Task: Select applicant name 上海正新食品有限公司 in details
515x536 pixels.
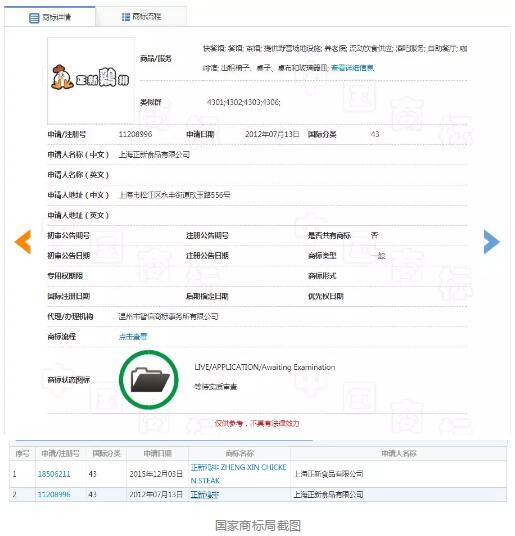Action: click(x=154, y=155)
